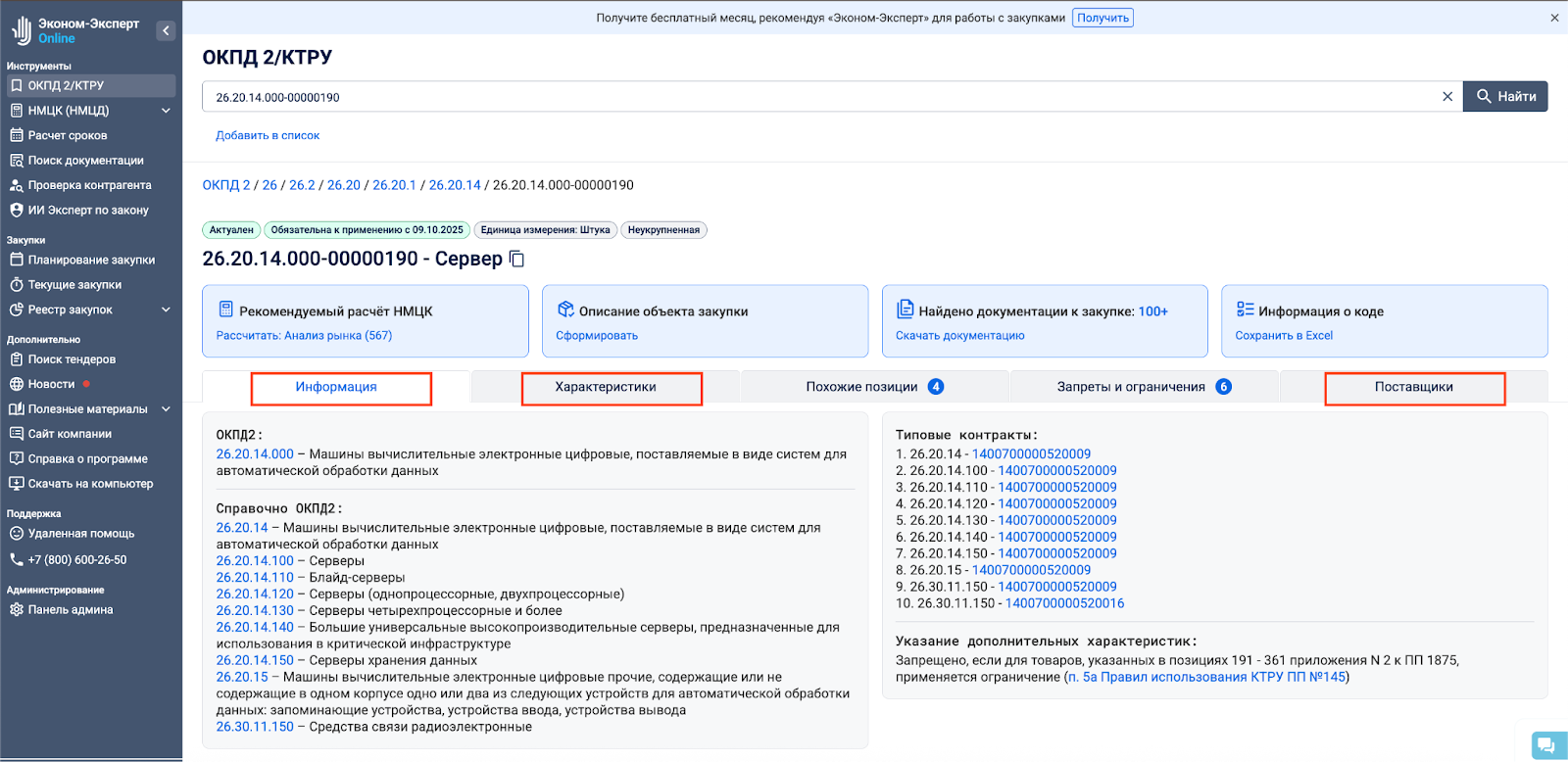Collapse sidebar with the arrow button

click(166, 30)
